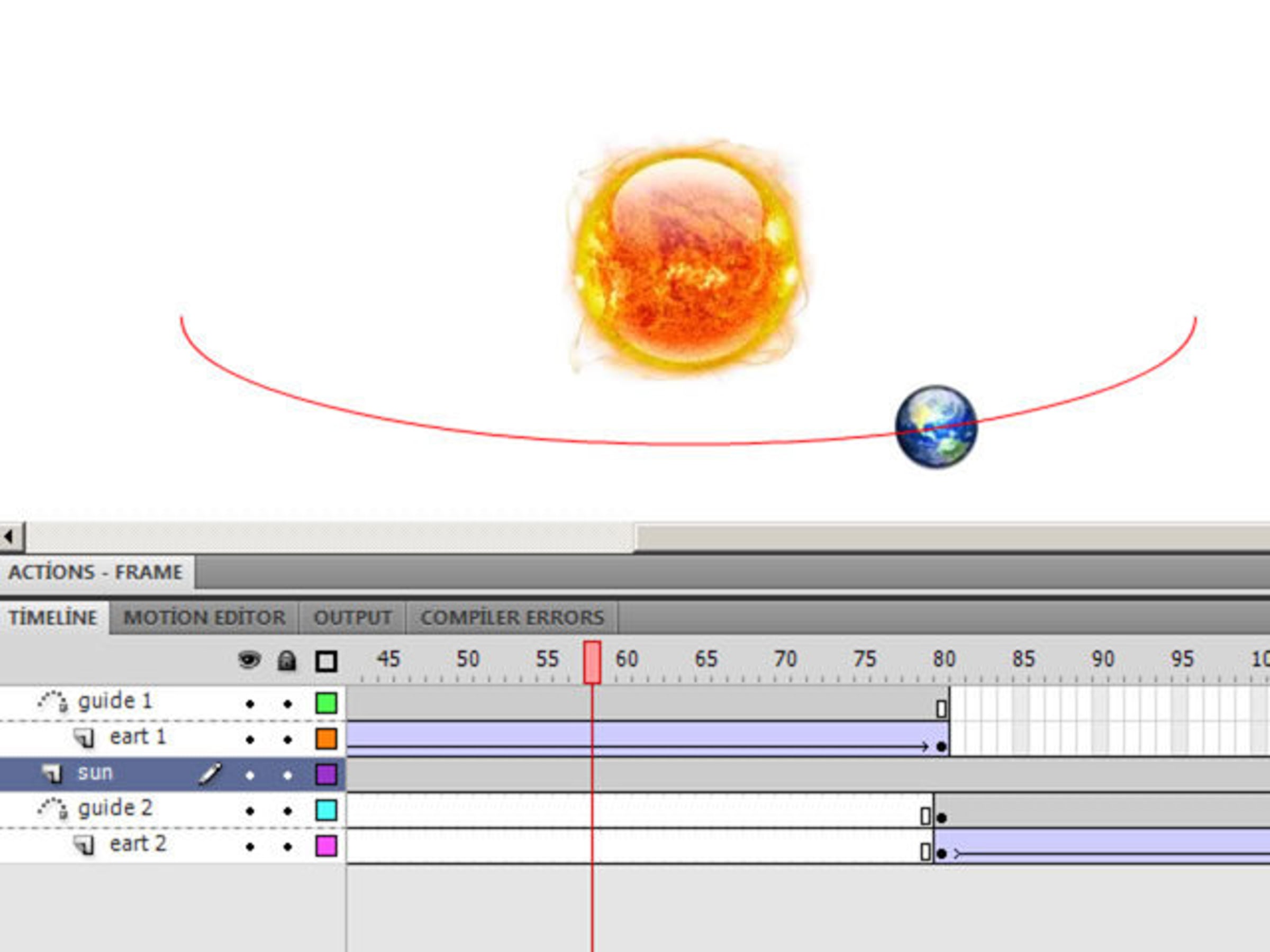Click the green outline swatch of guide 1
Screen dimensions: 1270x952
326,703
